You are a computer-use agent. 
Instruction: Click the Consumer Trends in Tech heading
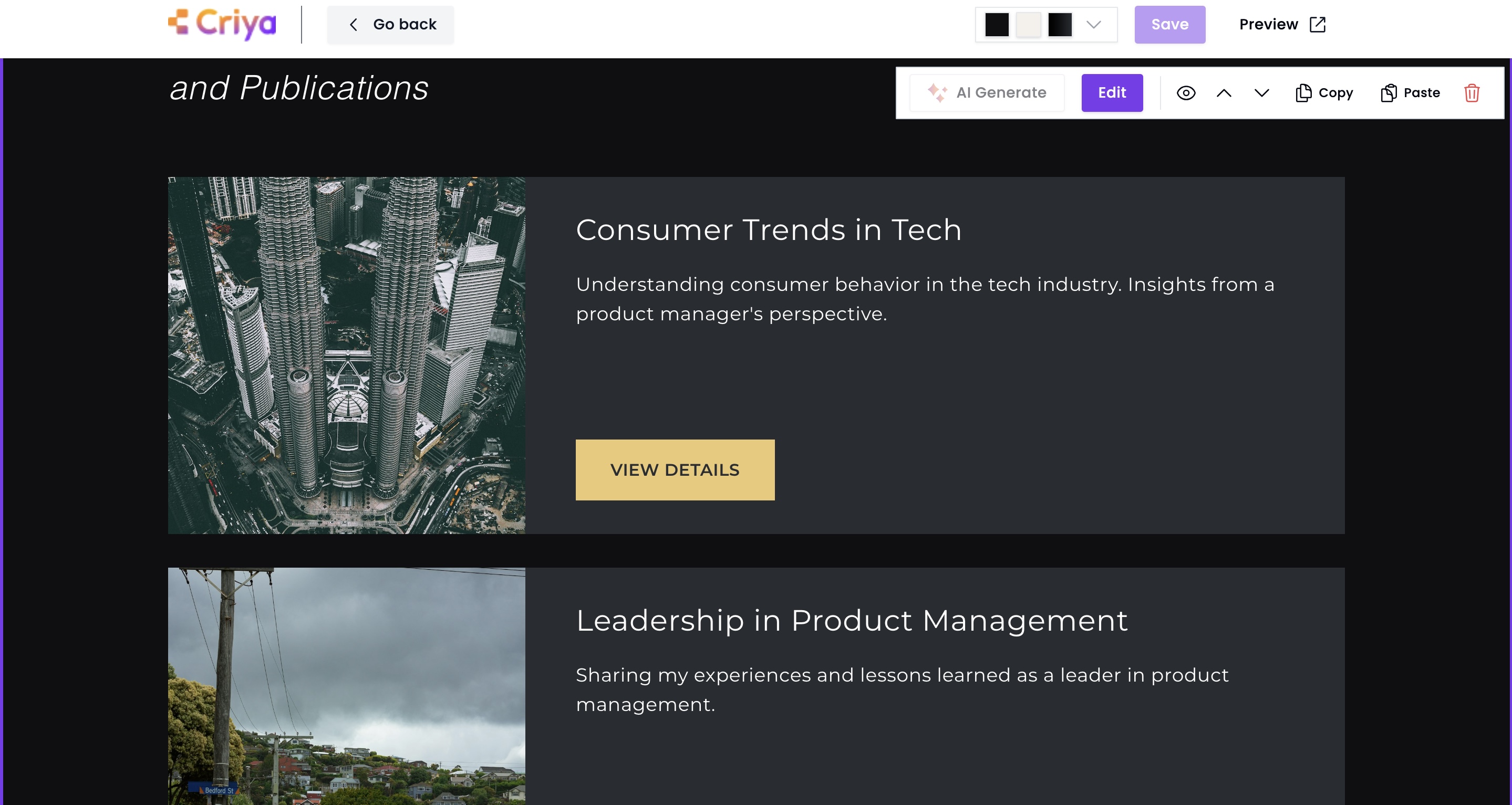768,229
